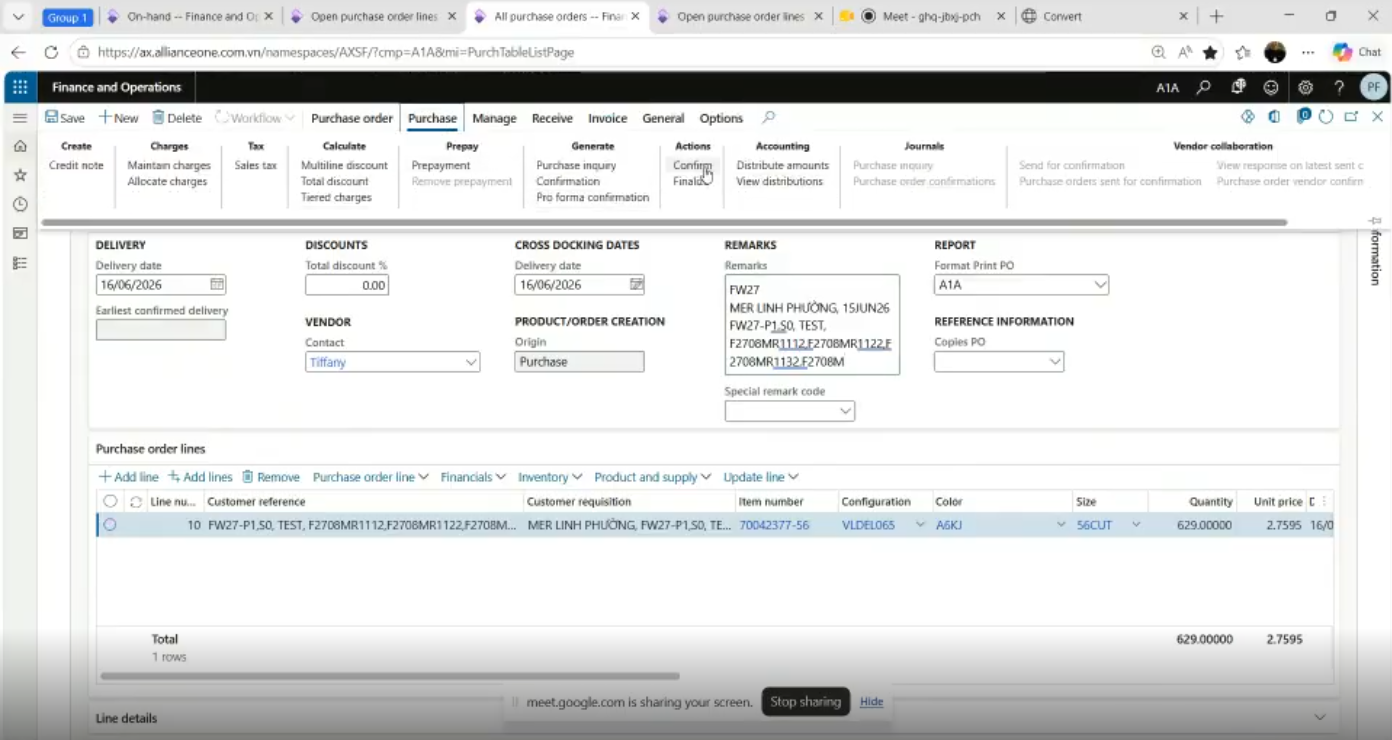Click the Open in Office icon
The width and height of the screenshot is (1392, 740).
tap(1274, 117)
